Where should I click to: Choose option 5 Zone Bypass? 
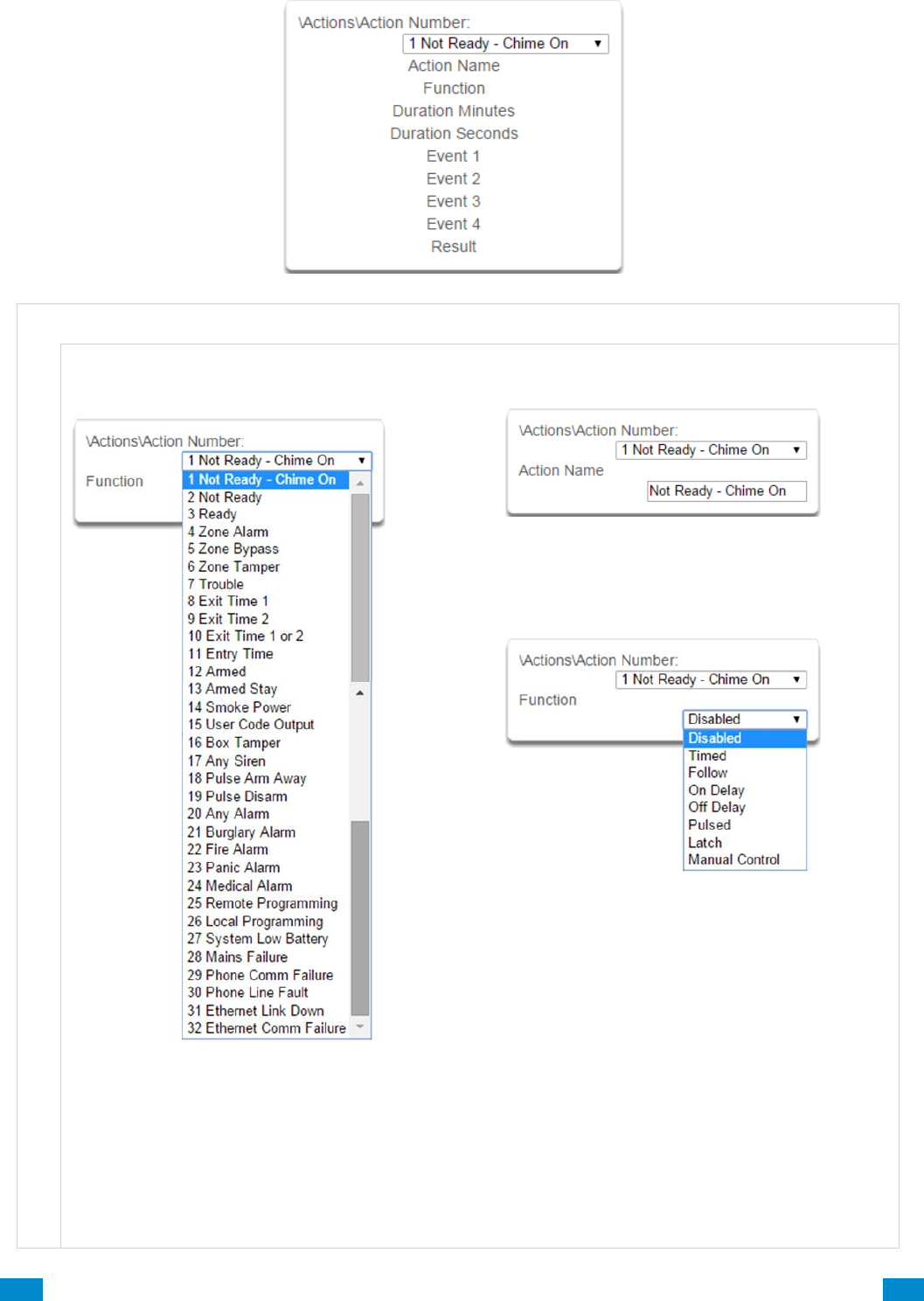[x=266, y=549]
